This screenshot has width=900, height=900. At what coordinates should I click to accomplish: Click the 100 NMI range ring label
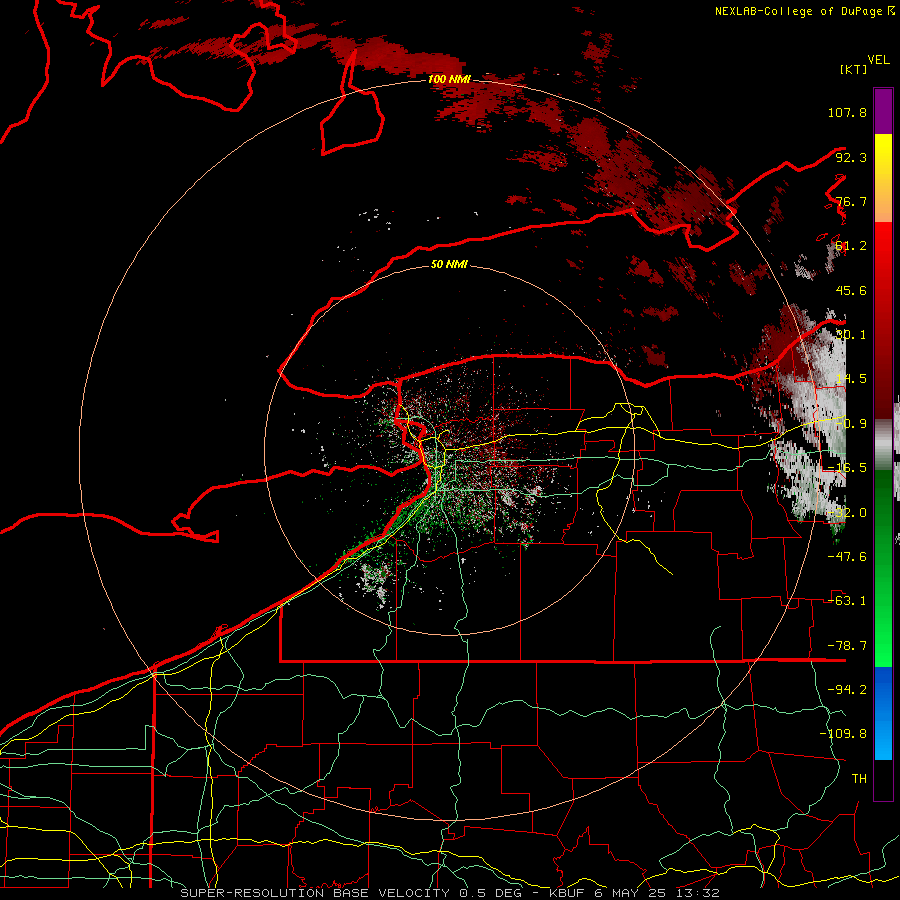point(449,79)
